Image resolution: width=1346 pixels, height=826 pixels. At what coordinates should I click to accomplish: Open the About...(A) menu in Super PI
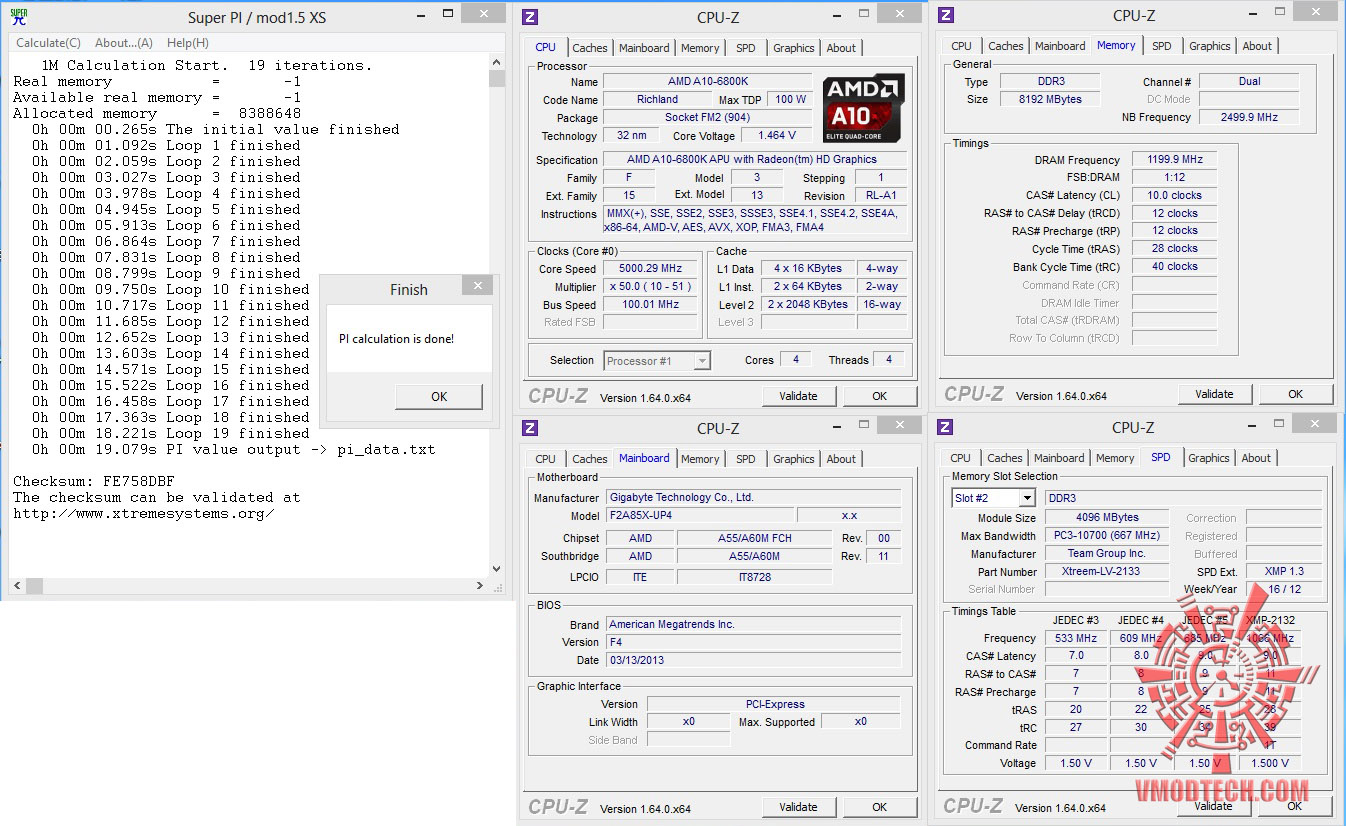pos(124,43)
